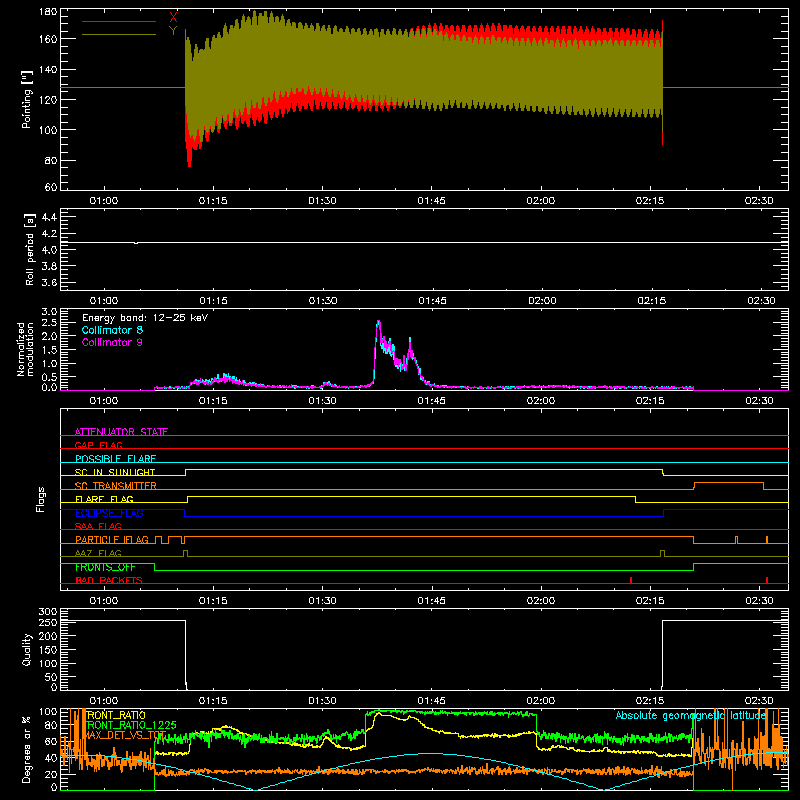Click the Normalized modulation axis title

click(x=25, y=349)
